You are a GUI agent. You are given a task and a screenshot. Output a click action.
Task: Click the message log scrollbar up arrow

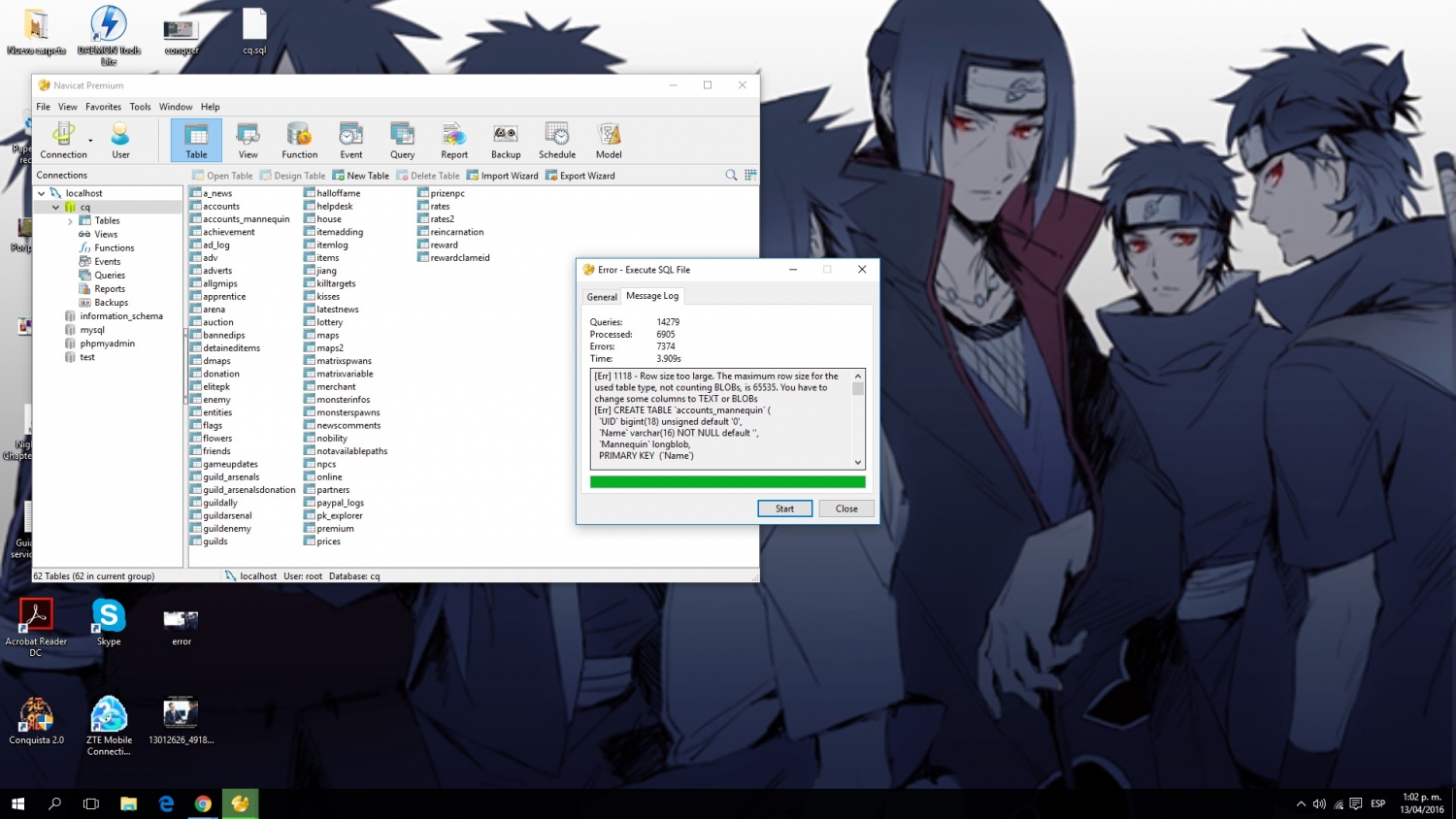coord(858,376)
